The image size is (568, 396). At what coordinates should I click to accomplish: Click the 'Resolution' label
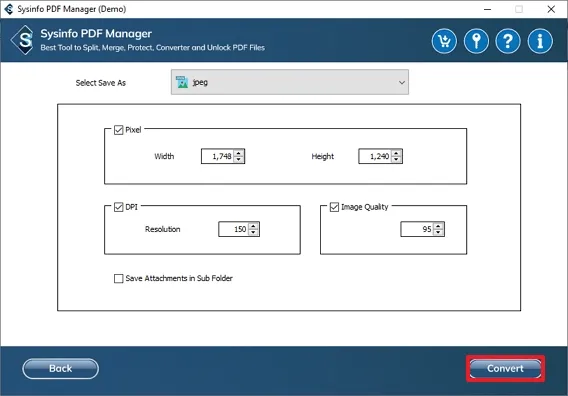pyautogui.click(x=163, y=229)
